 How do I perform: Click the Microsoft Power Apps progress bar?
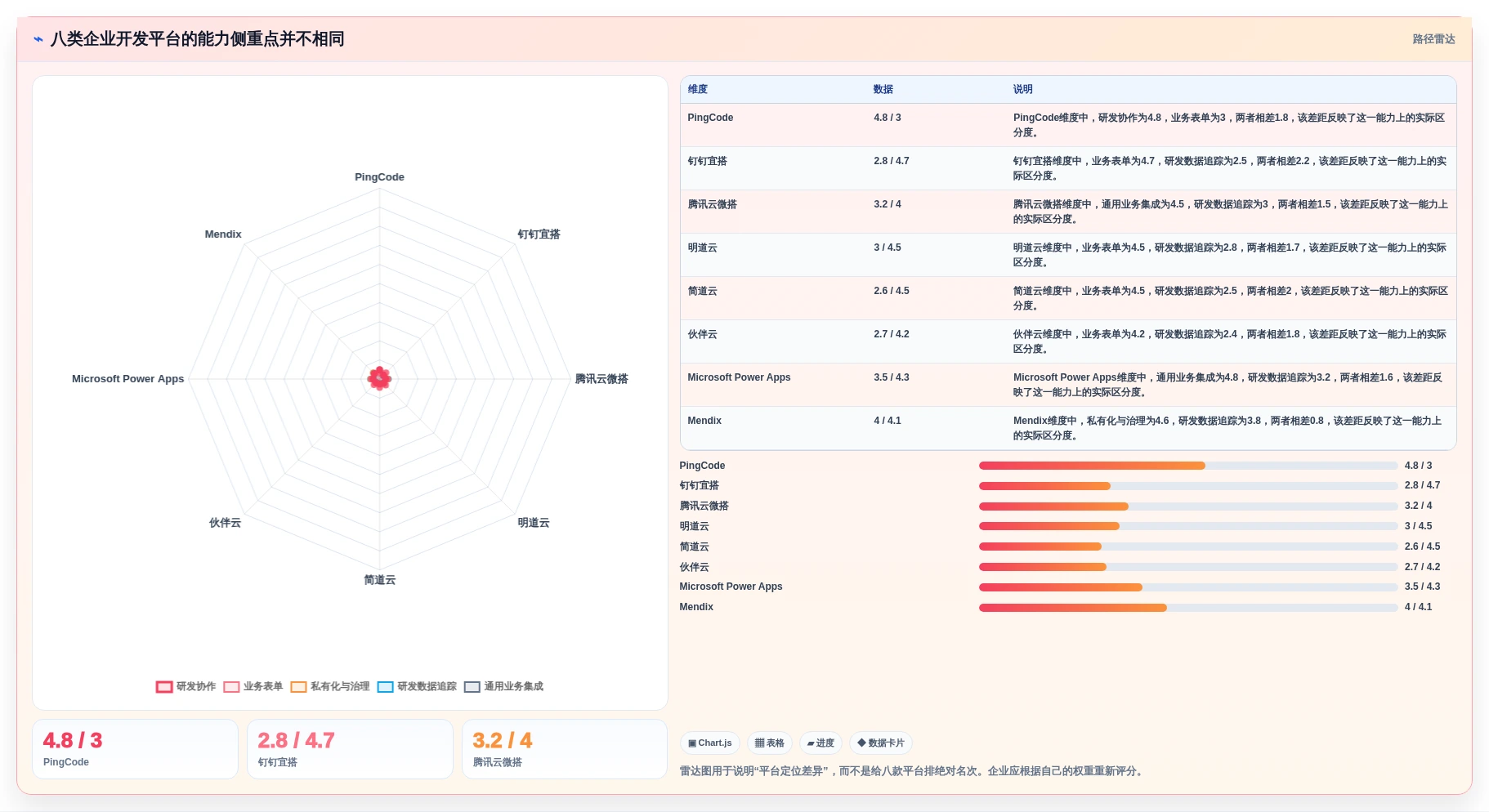1188,587
